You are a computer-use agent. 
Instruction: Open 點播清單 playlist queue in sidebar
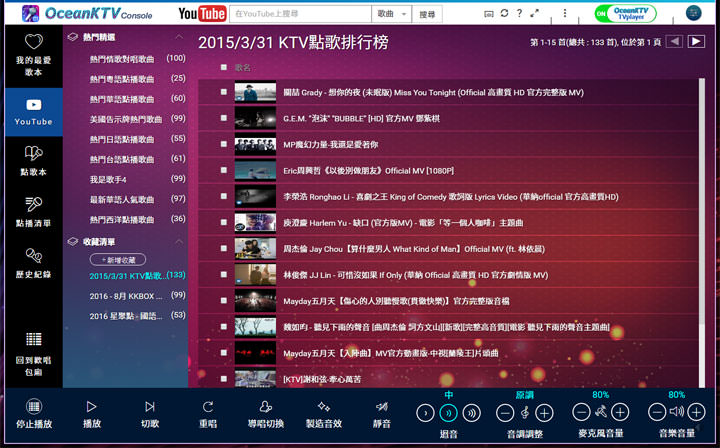(x=33, y=210)
